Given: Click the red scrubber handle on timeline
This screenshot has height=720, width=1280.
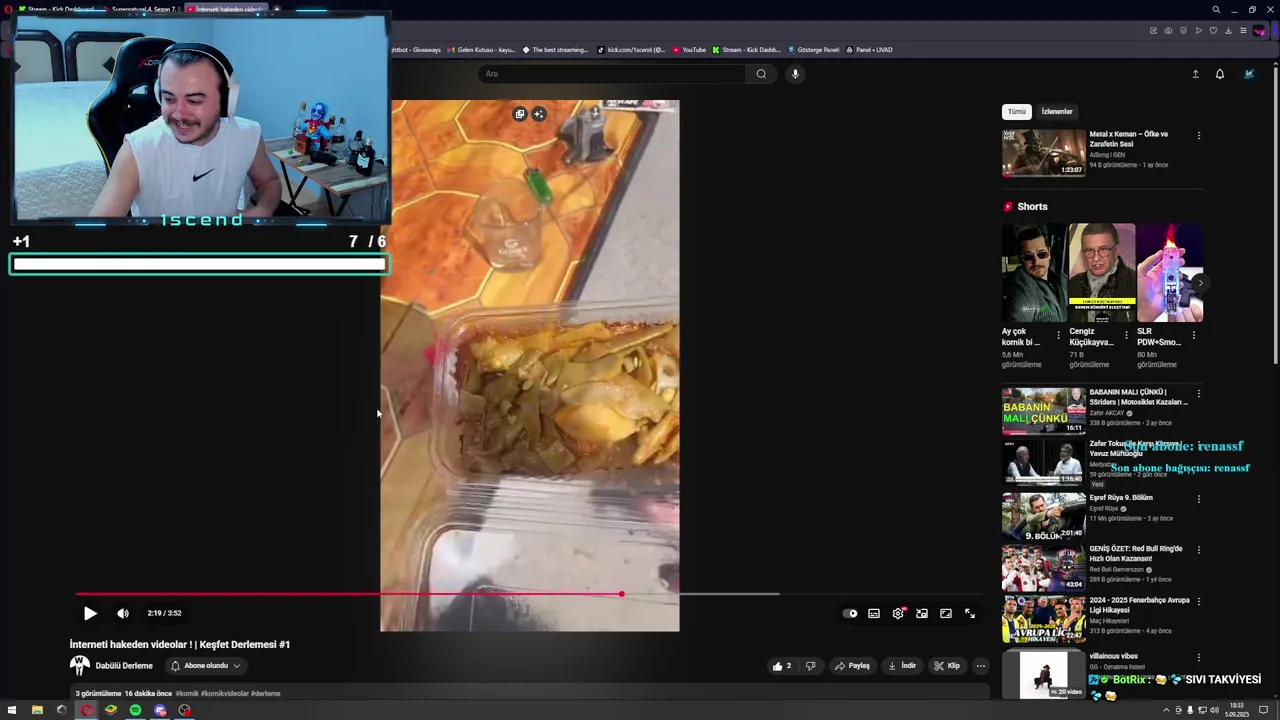Looking at the screenshot, I should coord(621,594).
